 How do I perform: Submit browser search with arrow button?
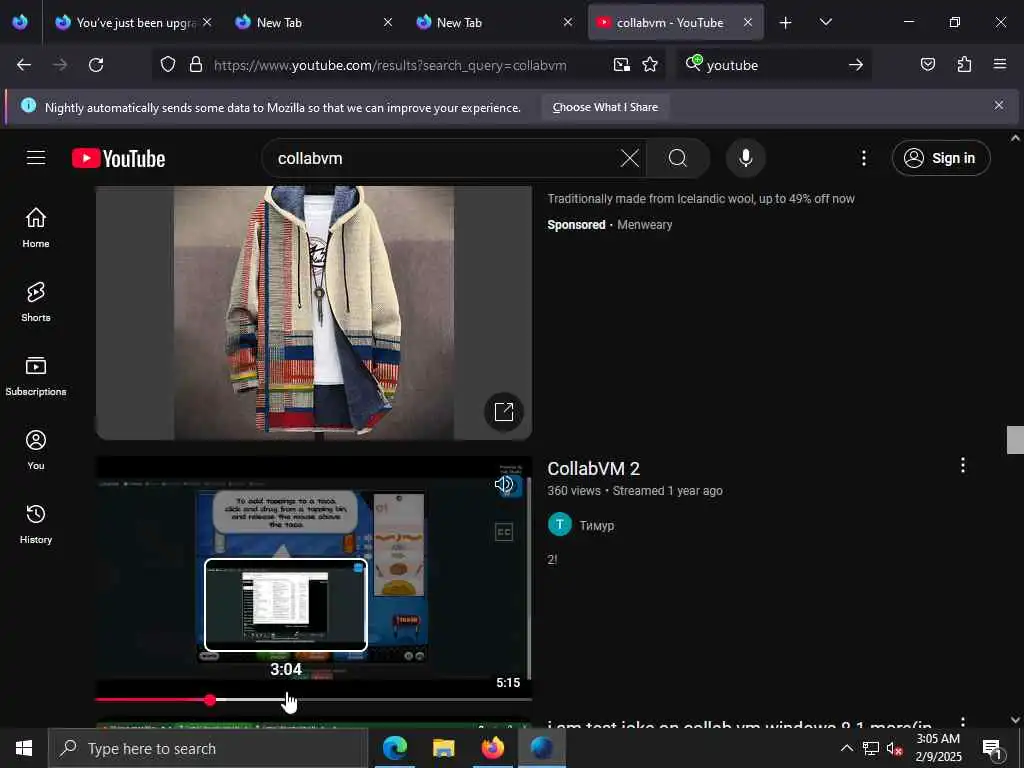click(856, 65)
